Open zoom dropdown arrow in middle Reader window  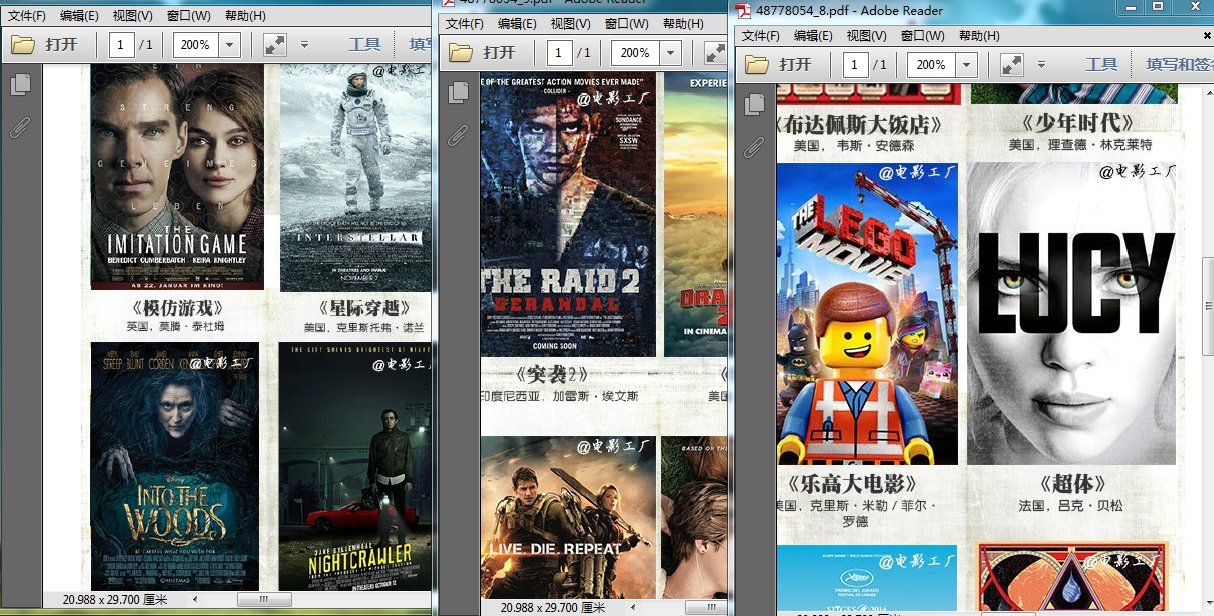pos(671,53)
